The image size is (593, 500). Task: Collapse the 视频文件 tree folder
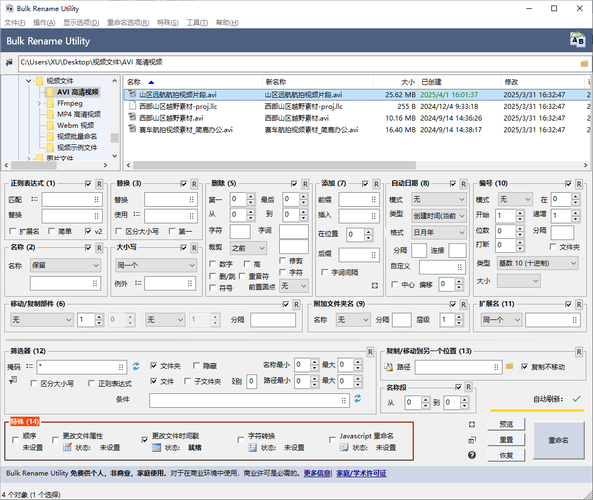click(x=28, y=81)
